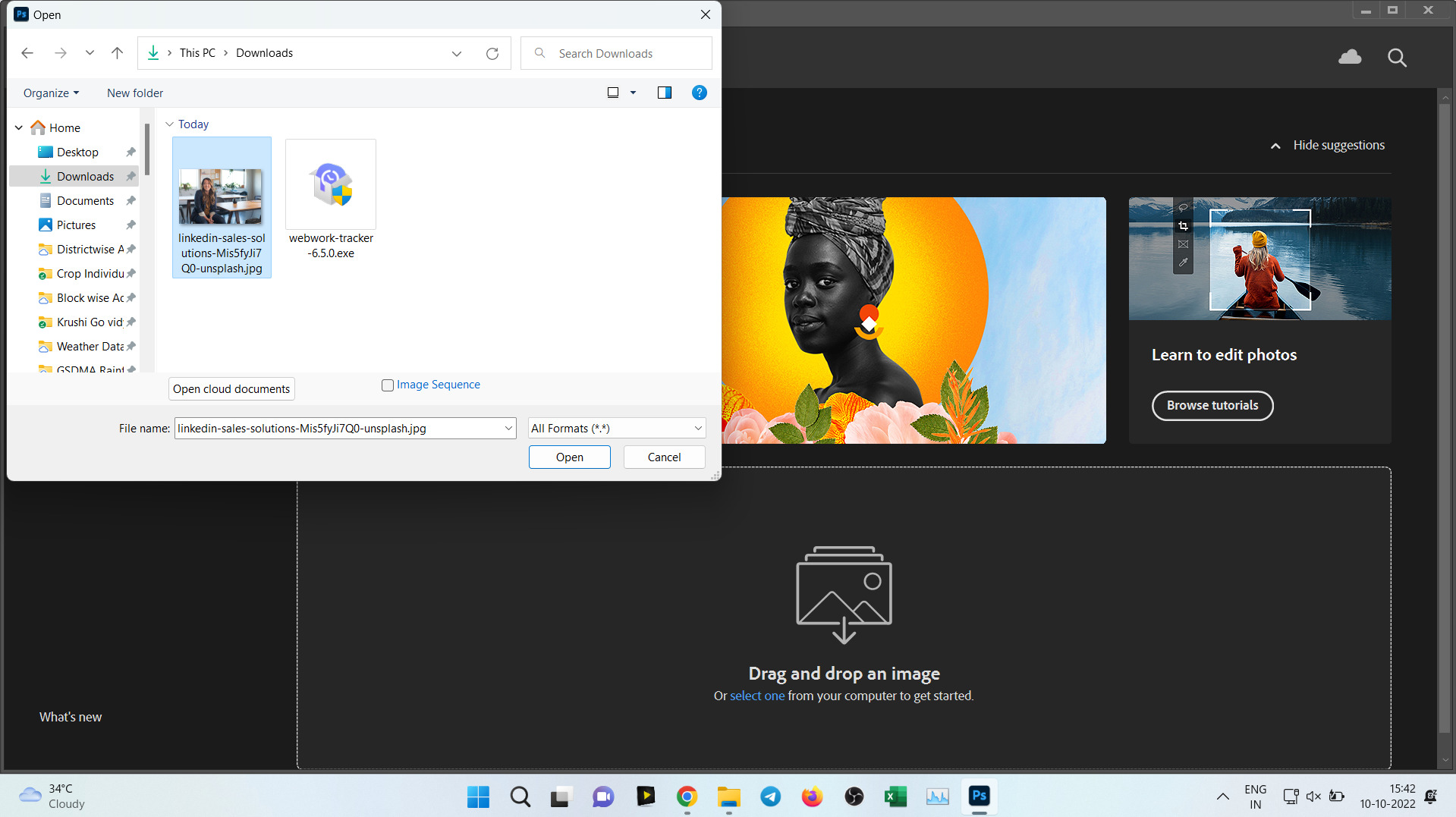Open clock and date in taskbar
Screen dimensions: 1456x817
1387,797
